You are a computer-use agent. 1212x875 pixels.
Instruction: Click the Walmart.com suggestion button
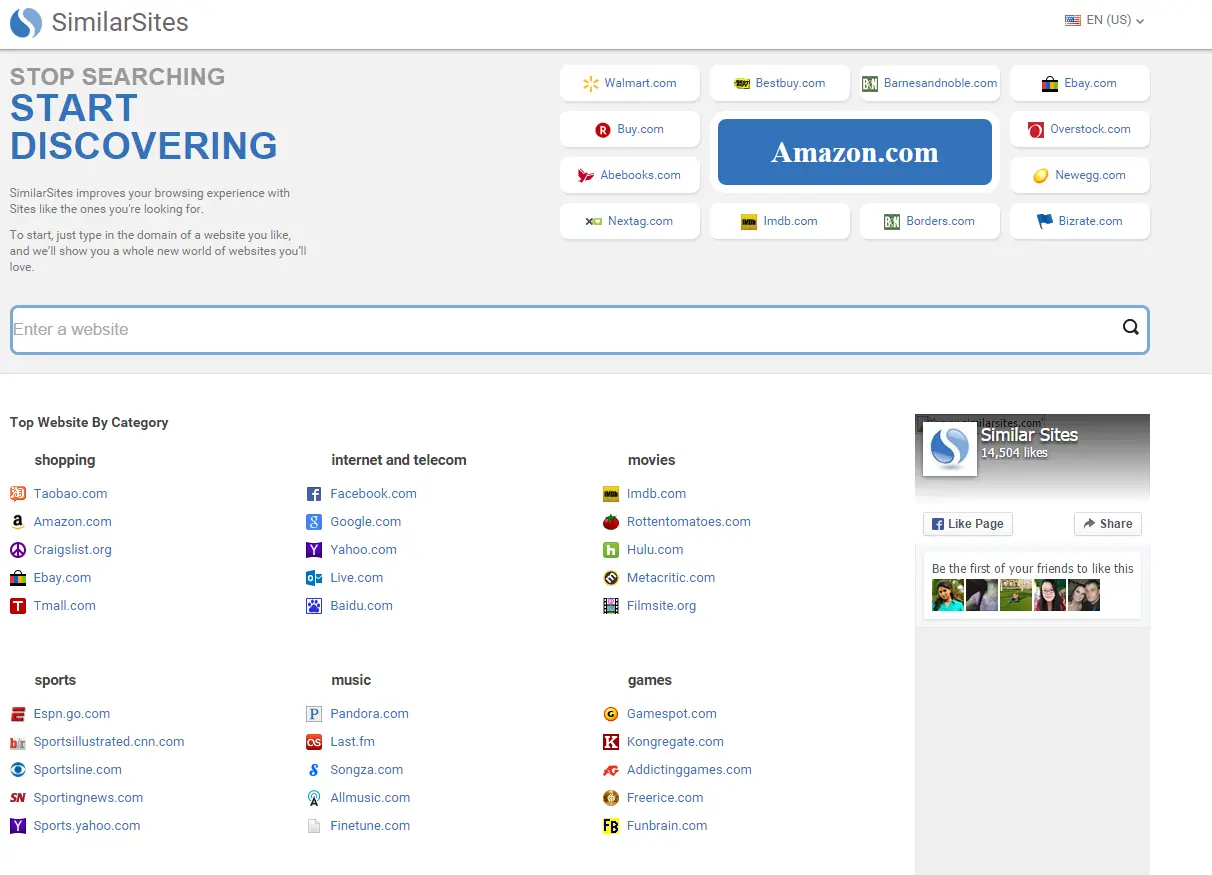(630, 83)
